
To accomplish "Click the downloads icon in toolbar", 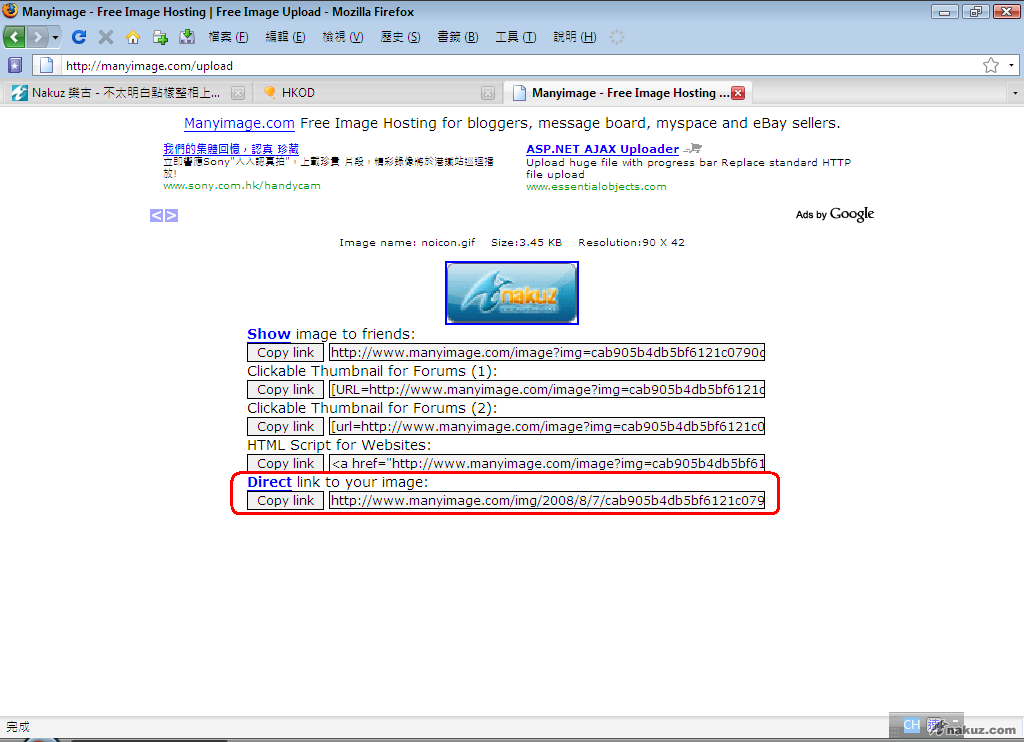I will [x=186, y=37].
